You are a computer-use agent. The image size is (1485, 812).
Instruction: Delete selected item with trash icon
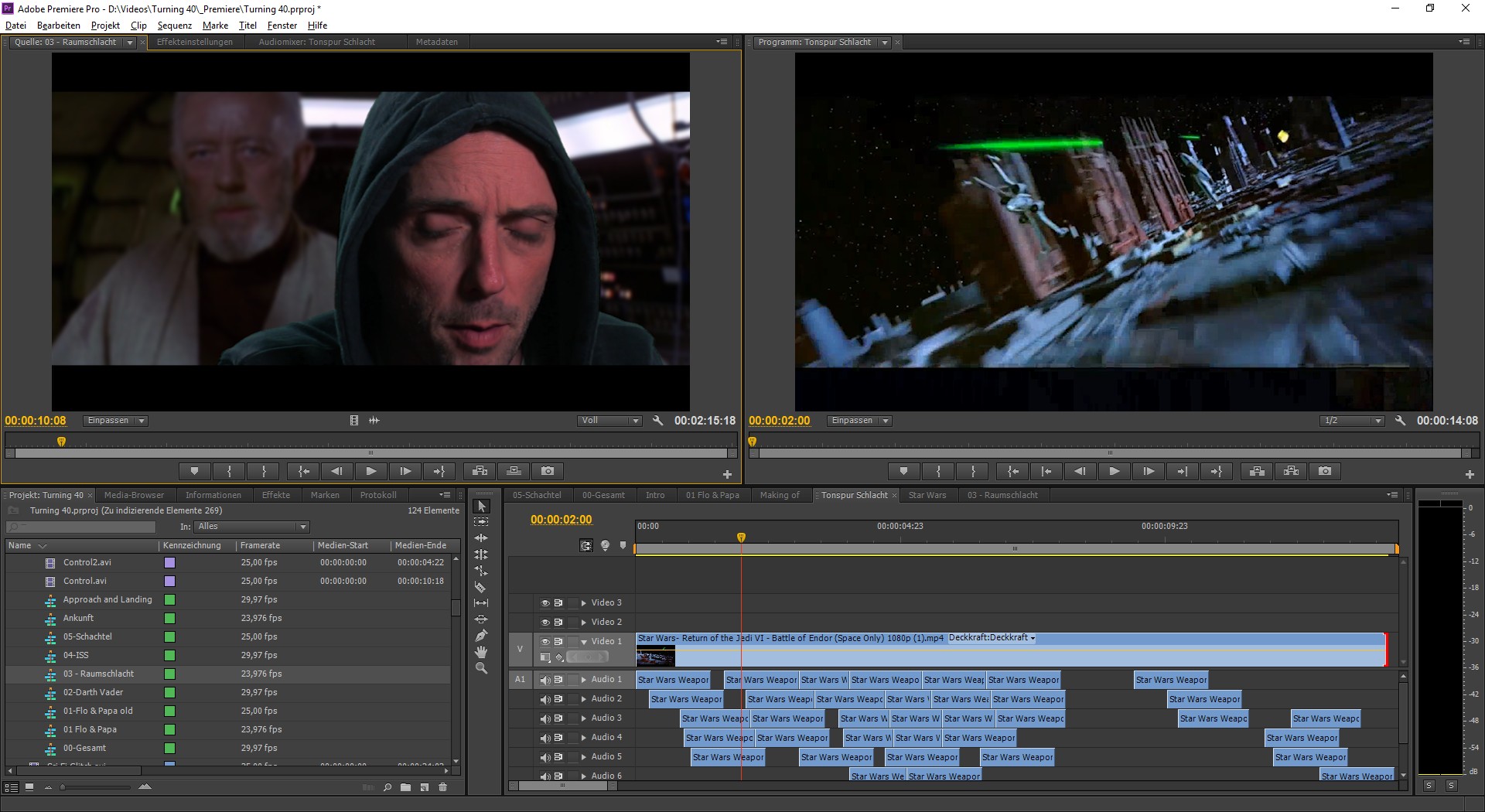coord(443,787)
